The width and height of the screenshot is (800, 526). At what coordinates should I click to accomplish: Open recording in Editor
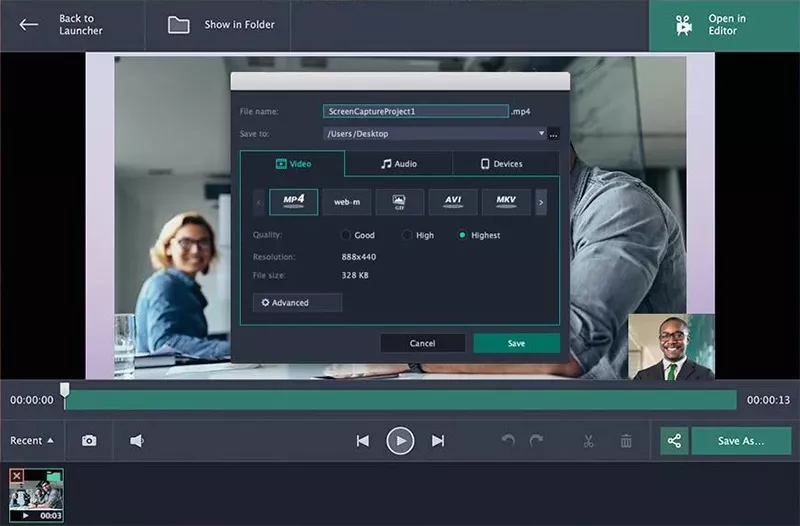pos(724,25)
